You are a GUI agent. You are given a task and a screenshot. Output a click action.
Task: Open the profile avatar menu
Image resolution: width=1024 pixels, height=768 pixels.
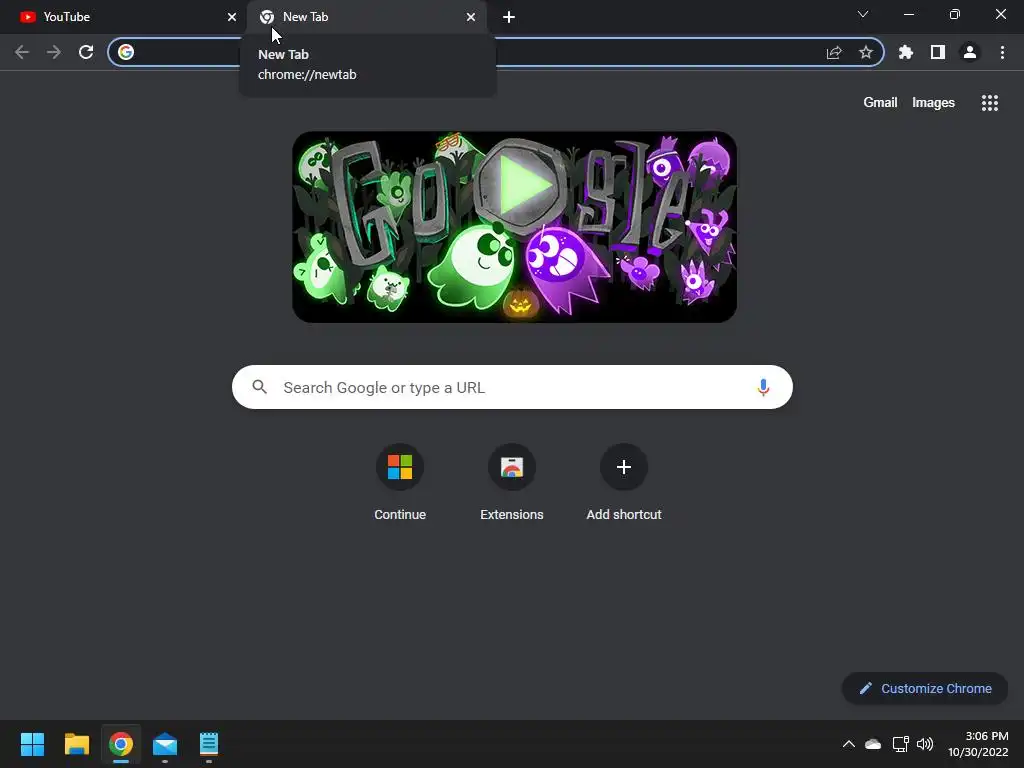970,52
